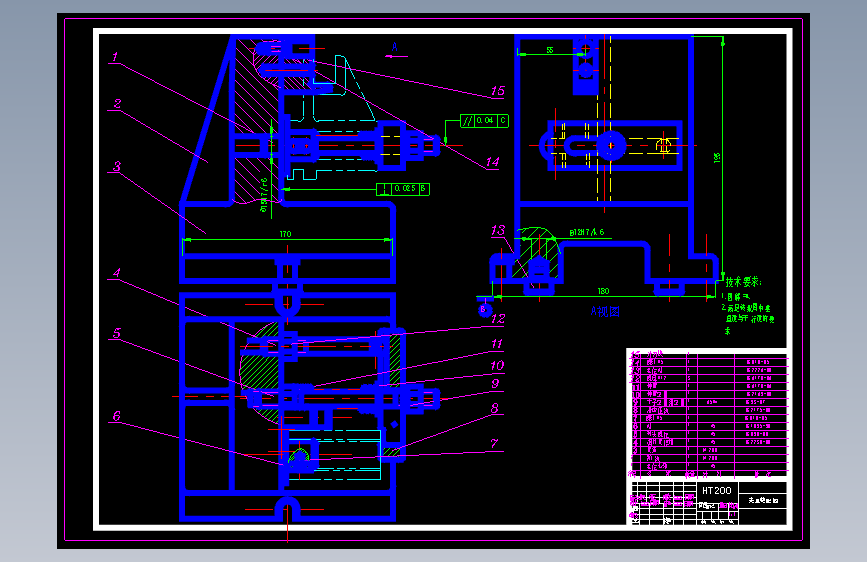This screenshot has height=562, width=867.
Task: Click part callout number 4
Action: (x=117, y=273)
